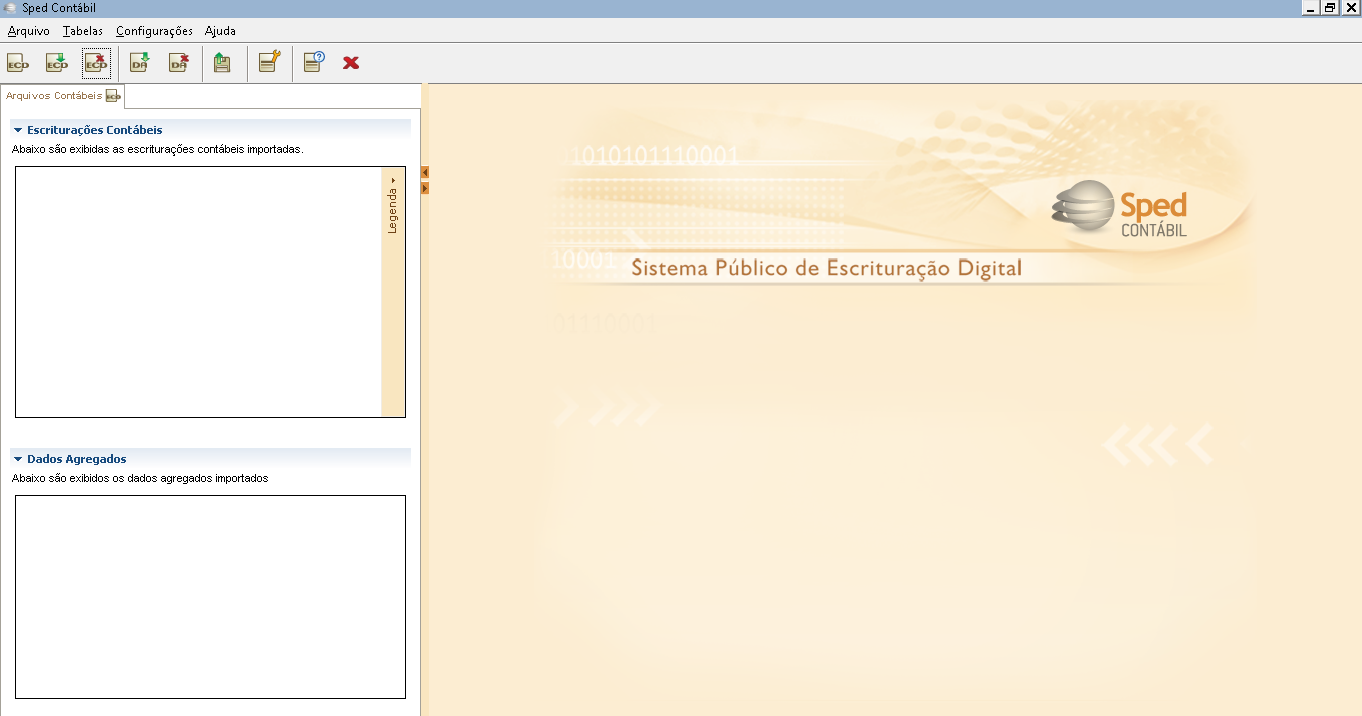Screen dimensions: 1362x716
Task: Click the standalone red X toolbar icon
Action: click(351, 63)
